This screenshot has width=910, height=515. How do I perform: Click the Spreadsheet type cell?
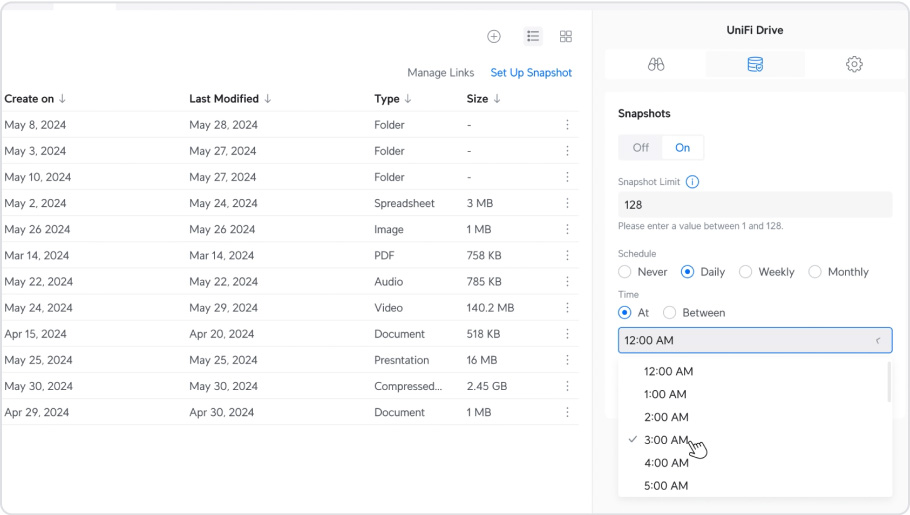point(405,203)
